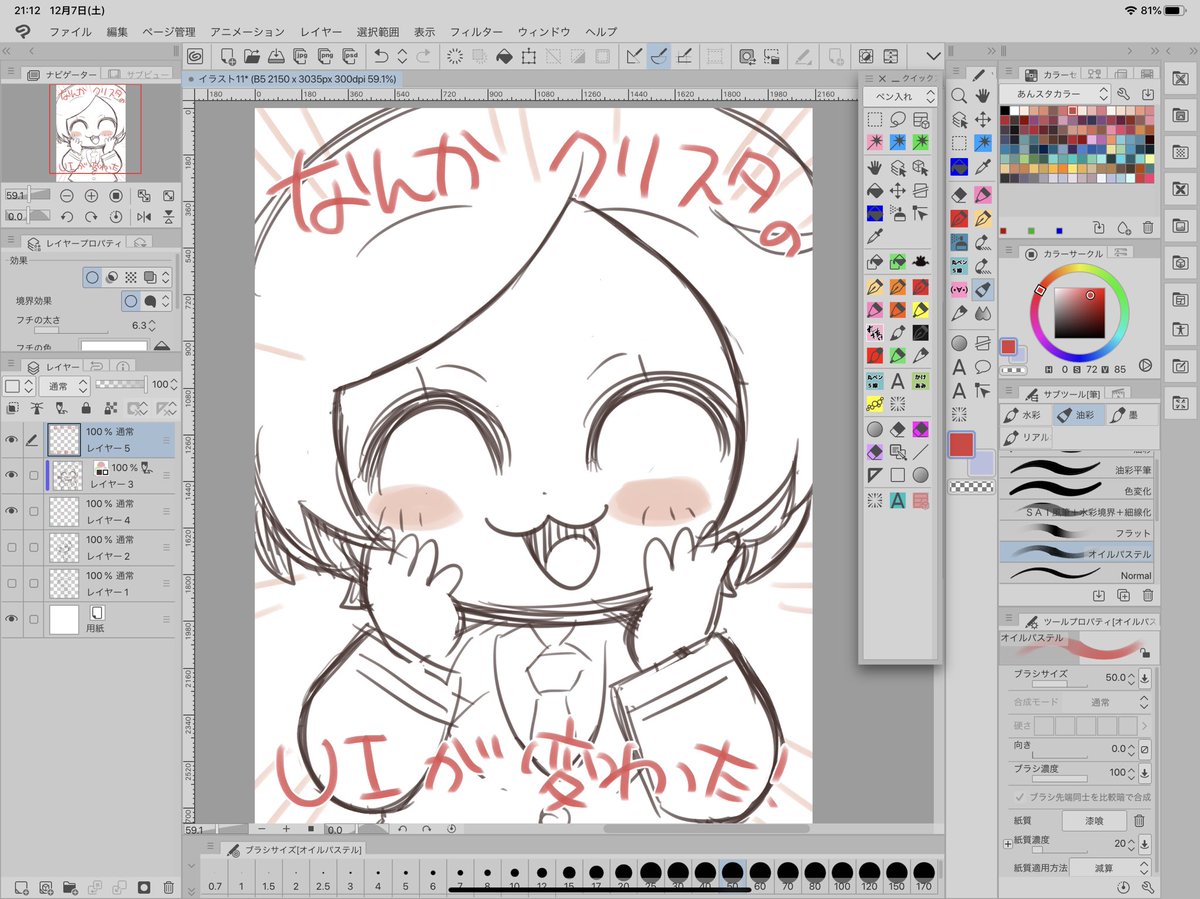The height and width of the screenshot is (899, 1200).
Task: Click the Open file folder icon
Action: (x=252, y=56)
